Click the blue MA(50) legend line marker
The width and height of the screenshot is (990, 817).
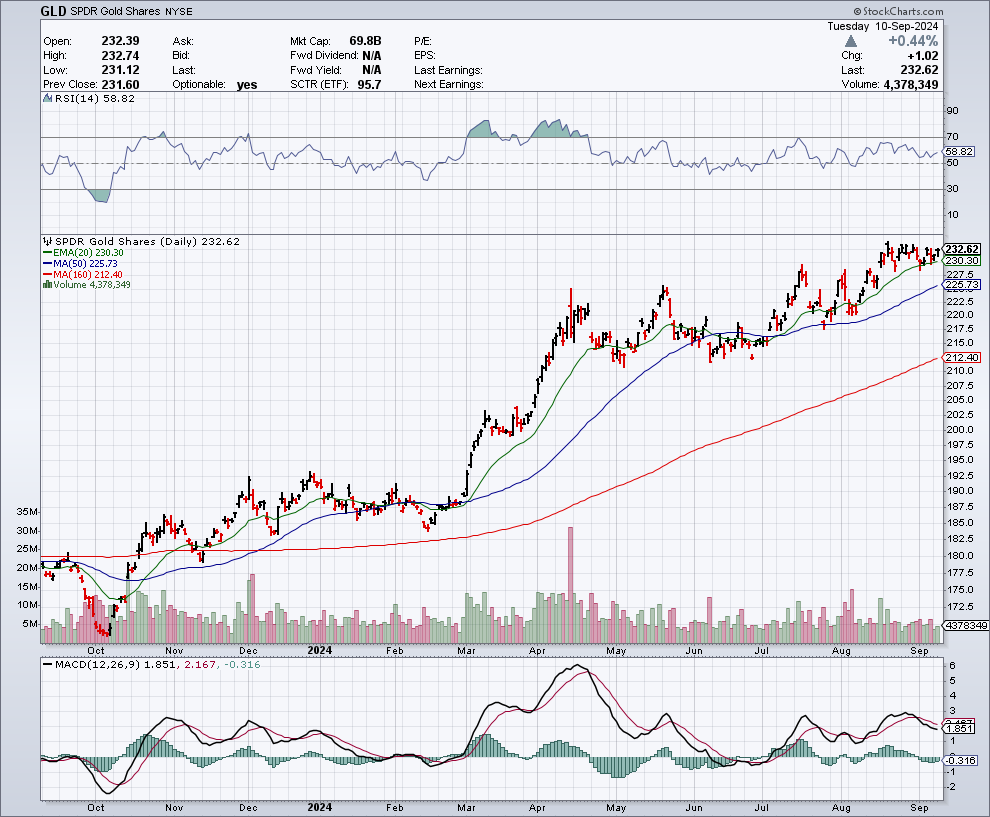pyautogui.click(x=46, y=263)
